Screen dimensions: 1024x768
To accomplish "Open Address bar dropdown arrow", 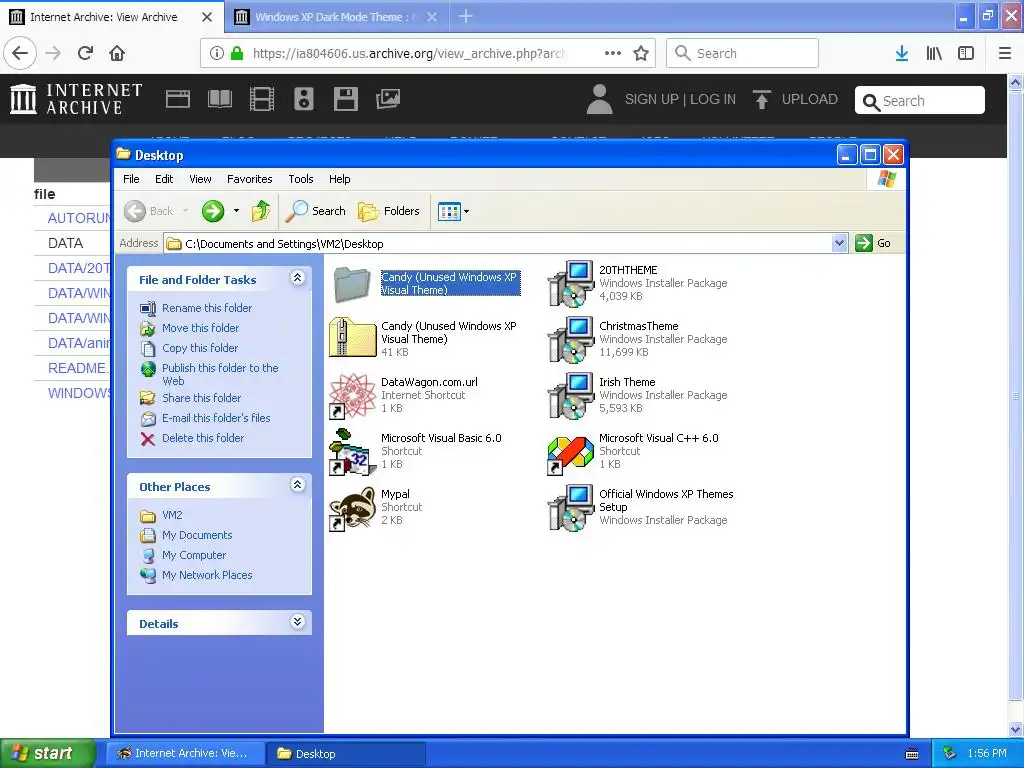I will pos(839,243).
